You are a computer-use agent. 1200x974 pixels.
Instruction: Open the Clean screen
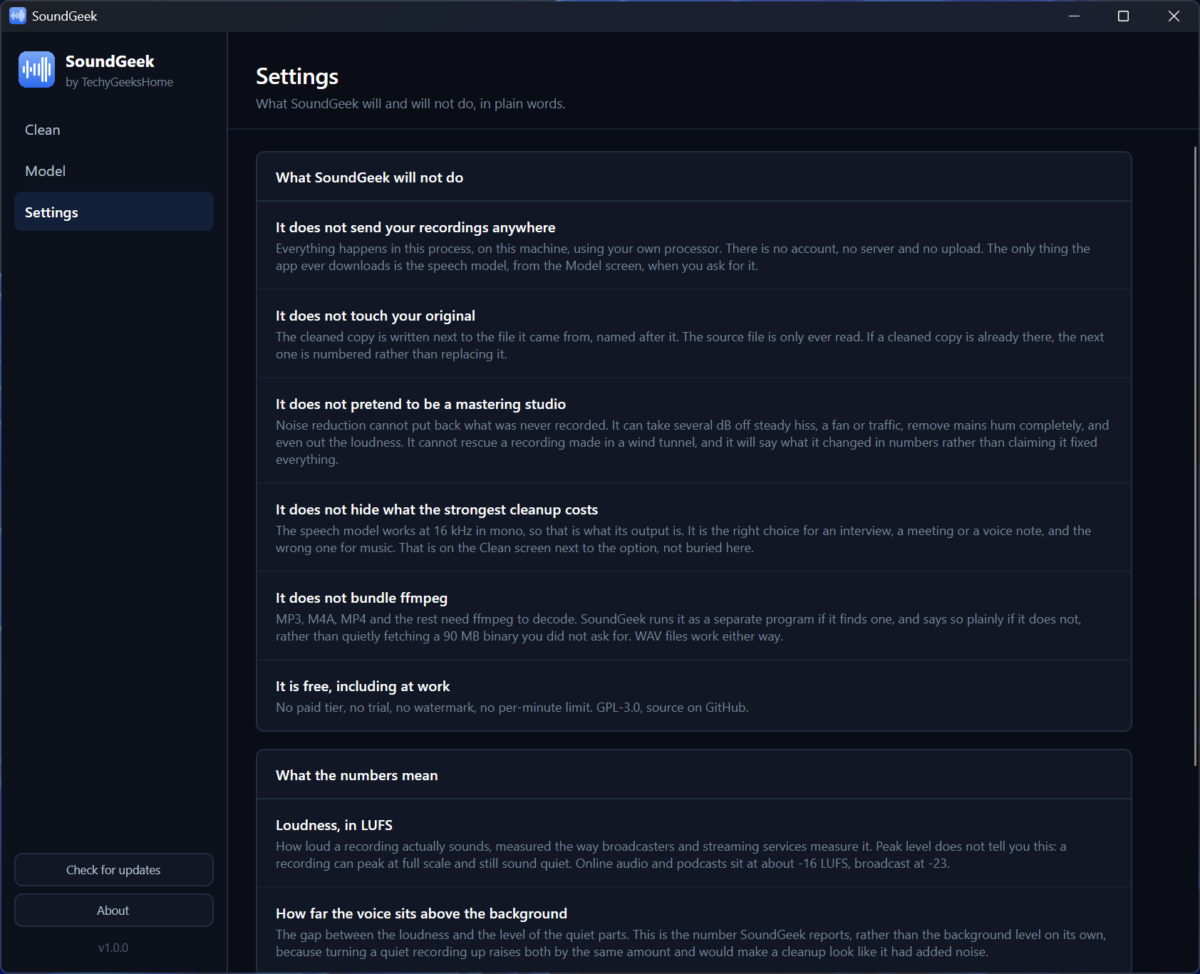click(114, 130)
